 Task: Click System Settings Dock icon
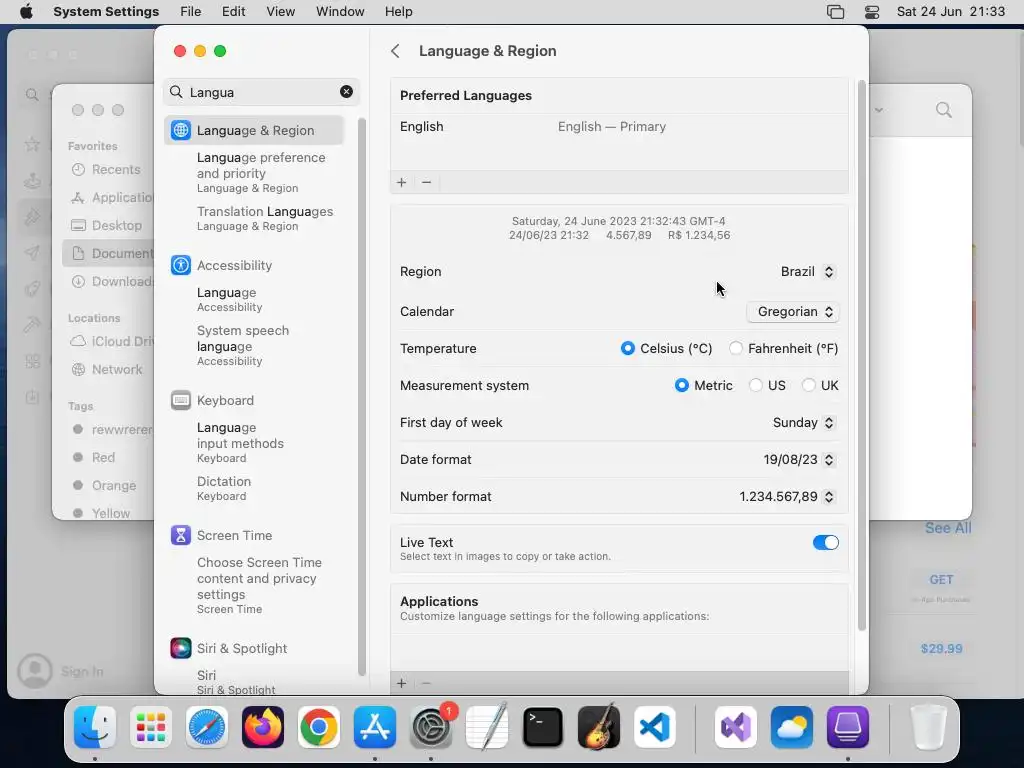431,727
